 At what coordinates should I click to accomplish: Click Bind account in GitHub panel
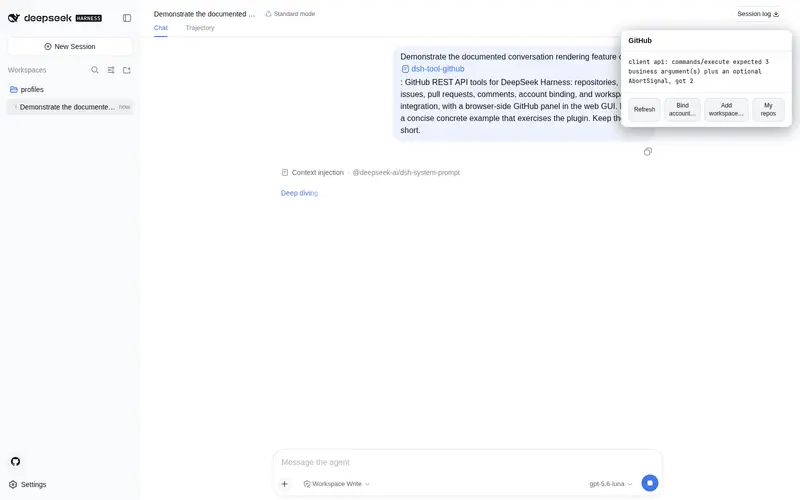tap(682, 110)
